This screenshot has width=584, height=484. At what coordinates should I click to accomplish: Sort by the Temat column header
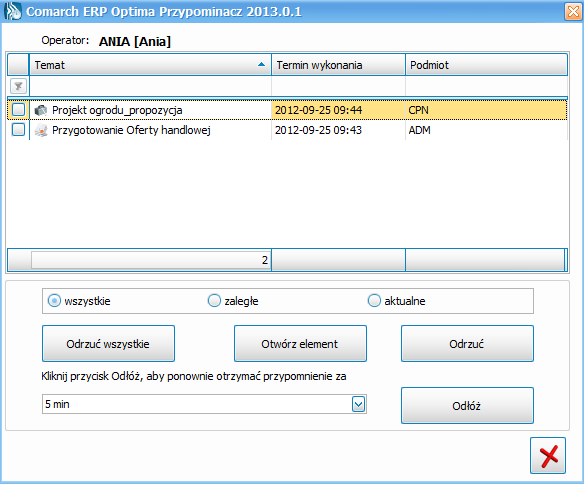pos(150,65)
